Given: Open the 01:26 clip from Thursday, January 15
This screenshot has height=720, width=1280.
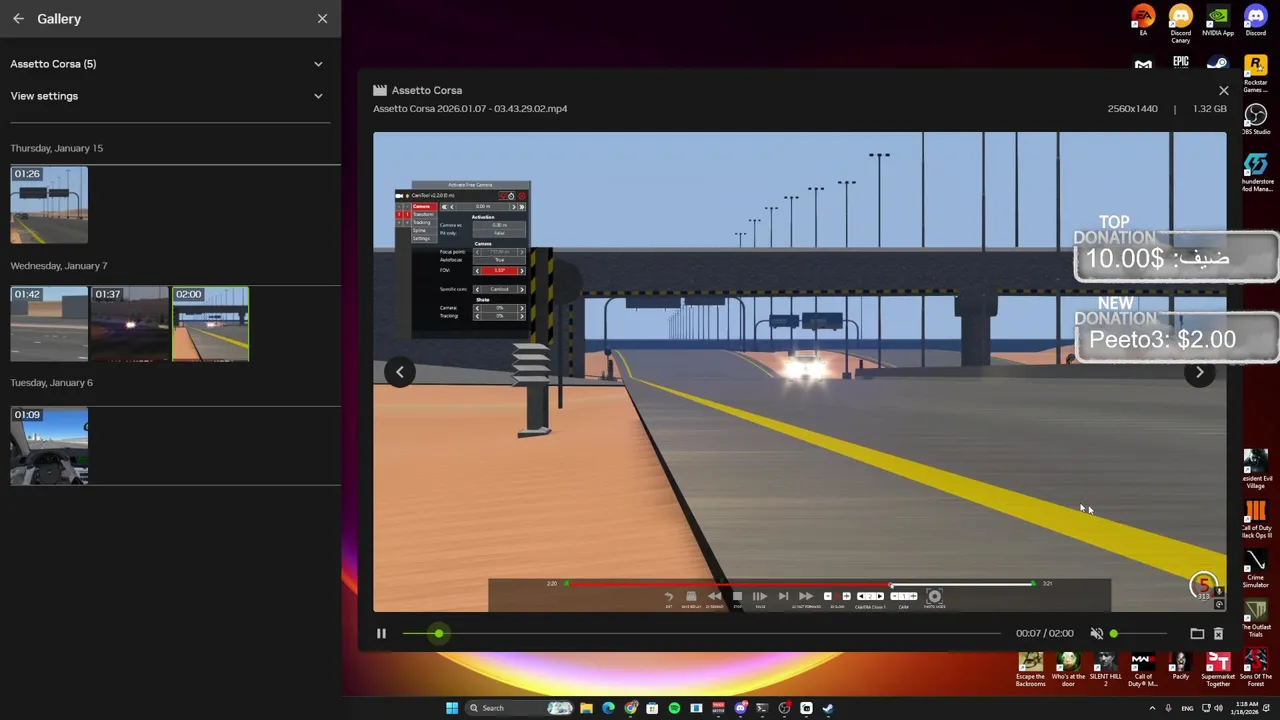Looking at the screenshot, I should tap(49, 205).
